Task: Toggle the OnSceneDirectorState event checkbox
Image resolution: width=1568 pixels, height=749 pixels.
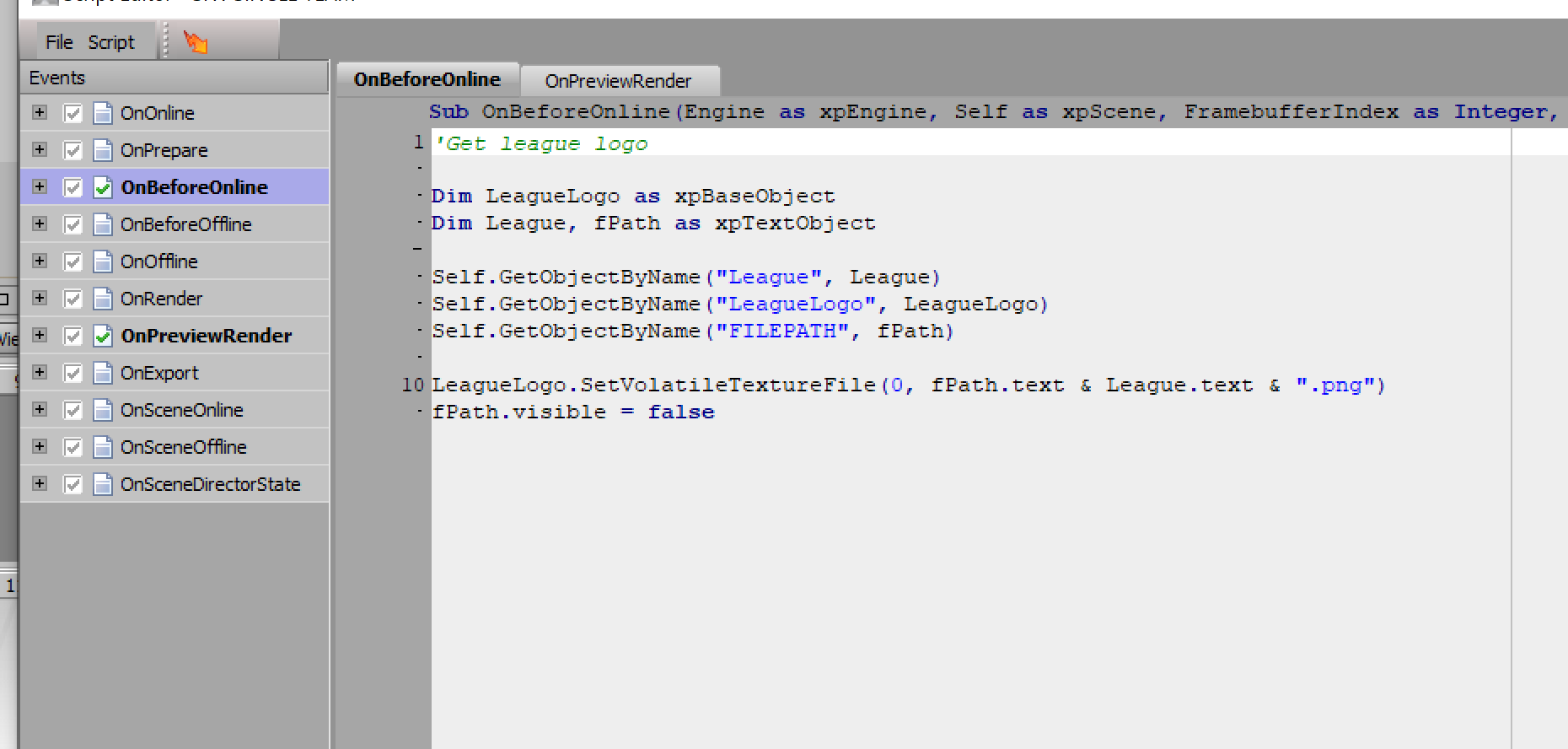Action: click(72, 484)
